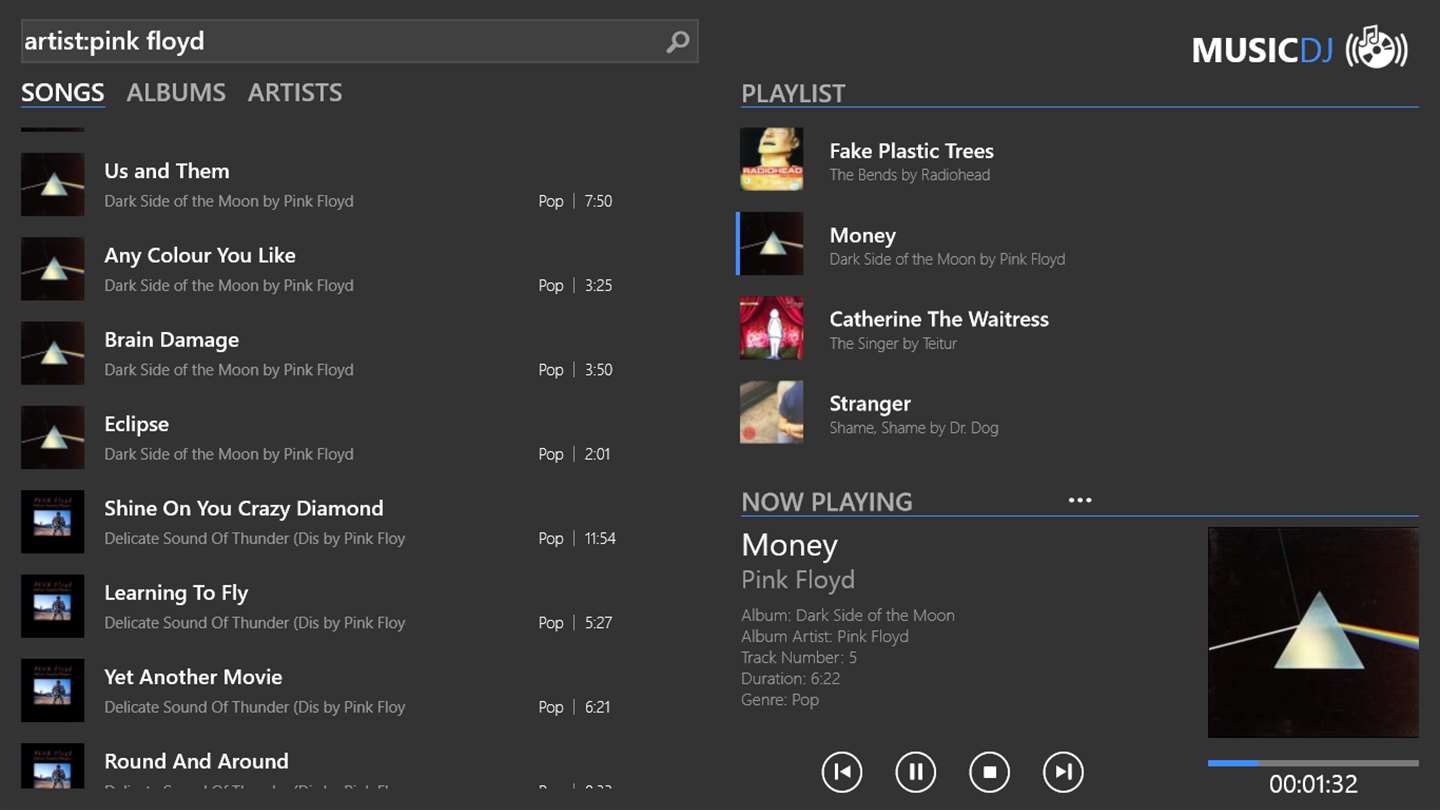
Task: Play Catherine The Waitress from playlist
Action: [x=939, y=320]
